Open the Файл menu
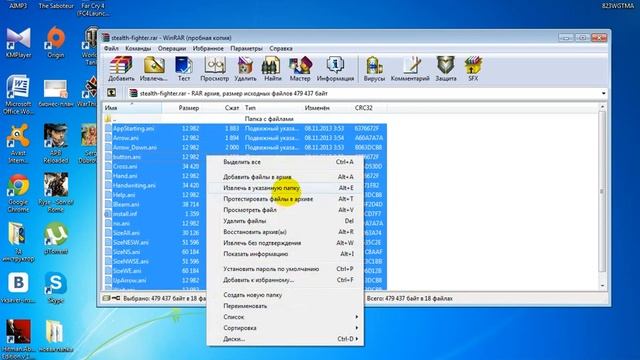 point(111,48)
